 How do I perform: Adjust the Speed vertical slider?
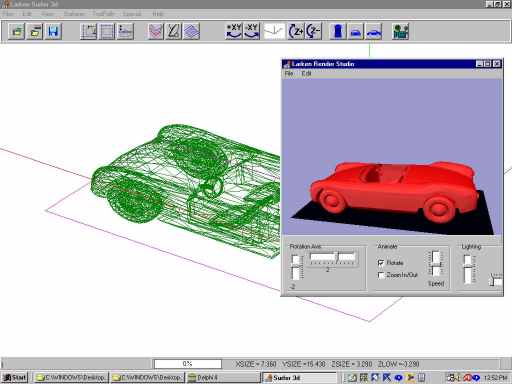(436, 263)
